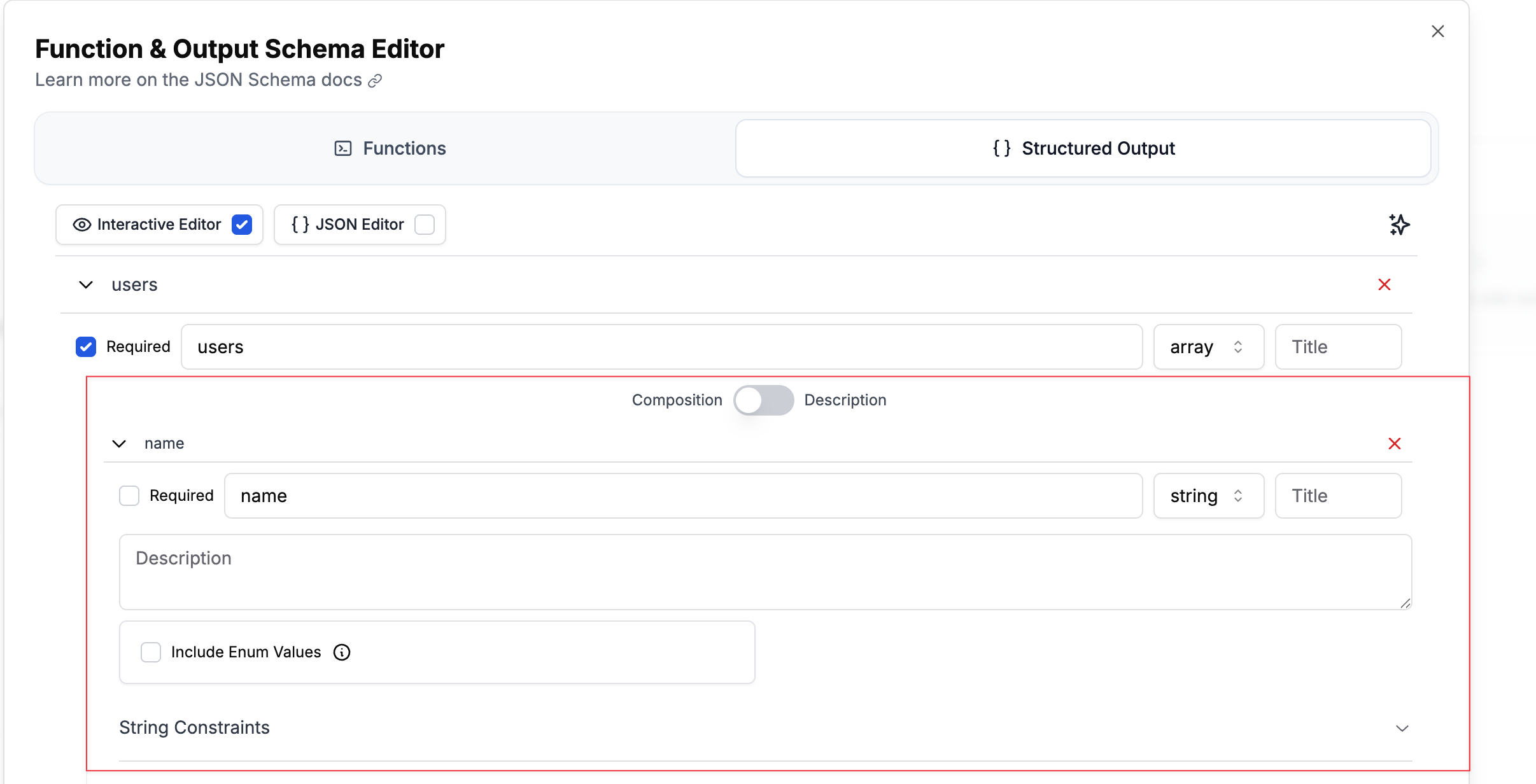Image resolution: width=1536 pixels, height=784 pixels.
Task: Click the braces icon on Structured Output tab
Action: pos(1002,148)
